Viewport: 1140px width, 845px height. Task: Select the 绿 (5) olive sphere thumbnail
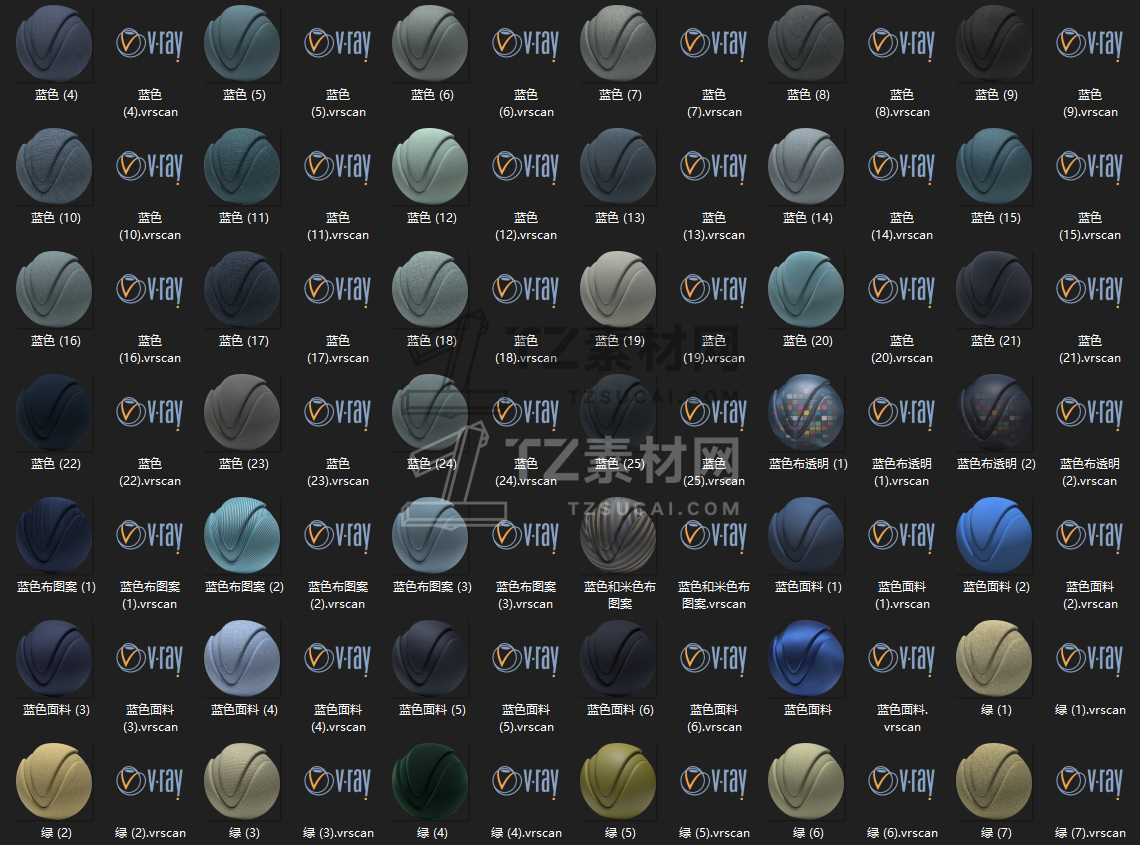[619, 781]
